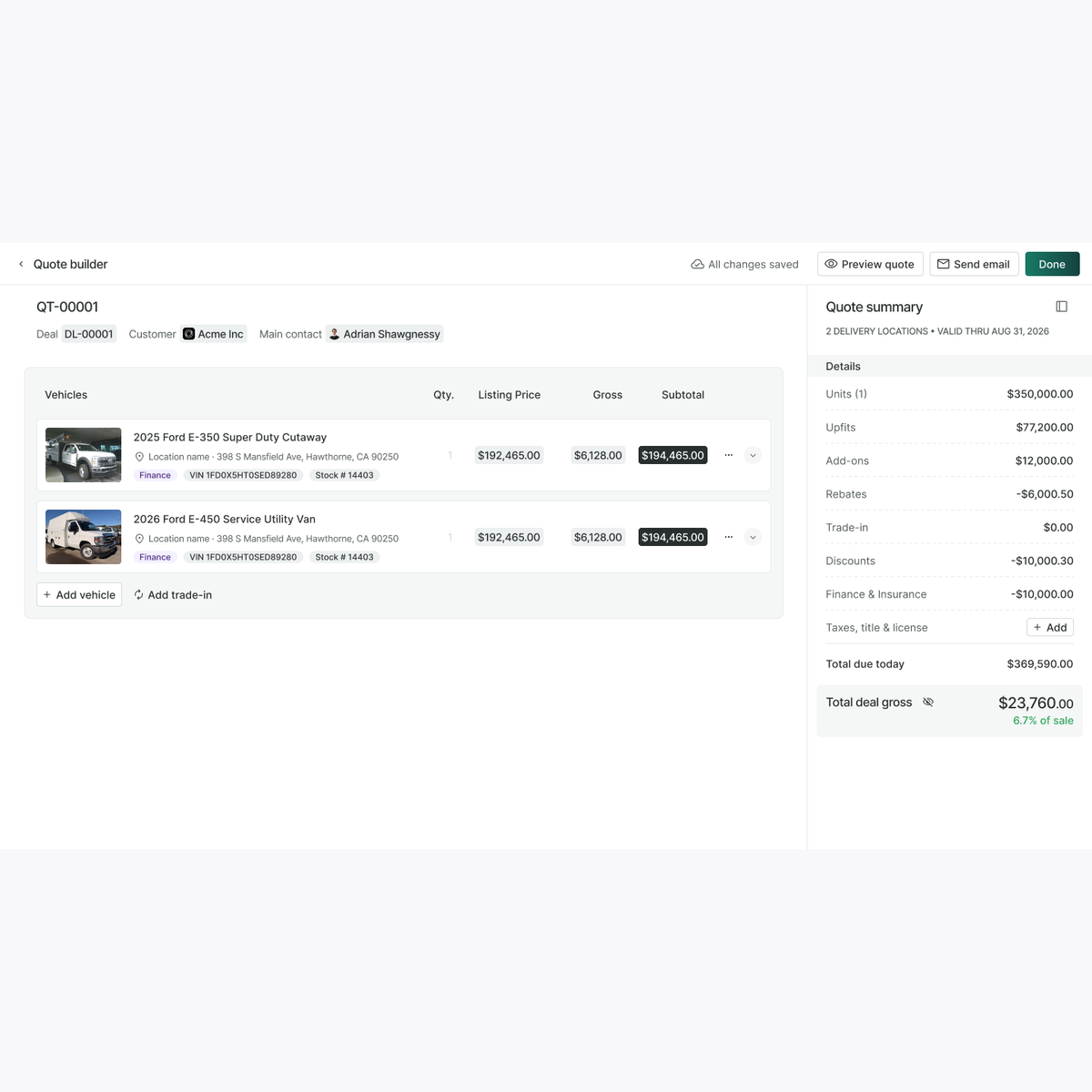
Task: Click the Done button
Action: coord(1052,264)
